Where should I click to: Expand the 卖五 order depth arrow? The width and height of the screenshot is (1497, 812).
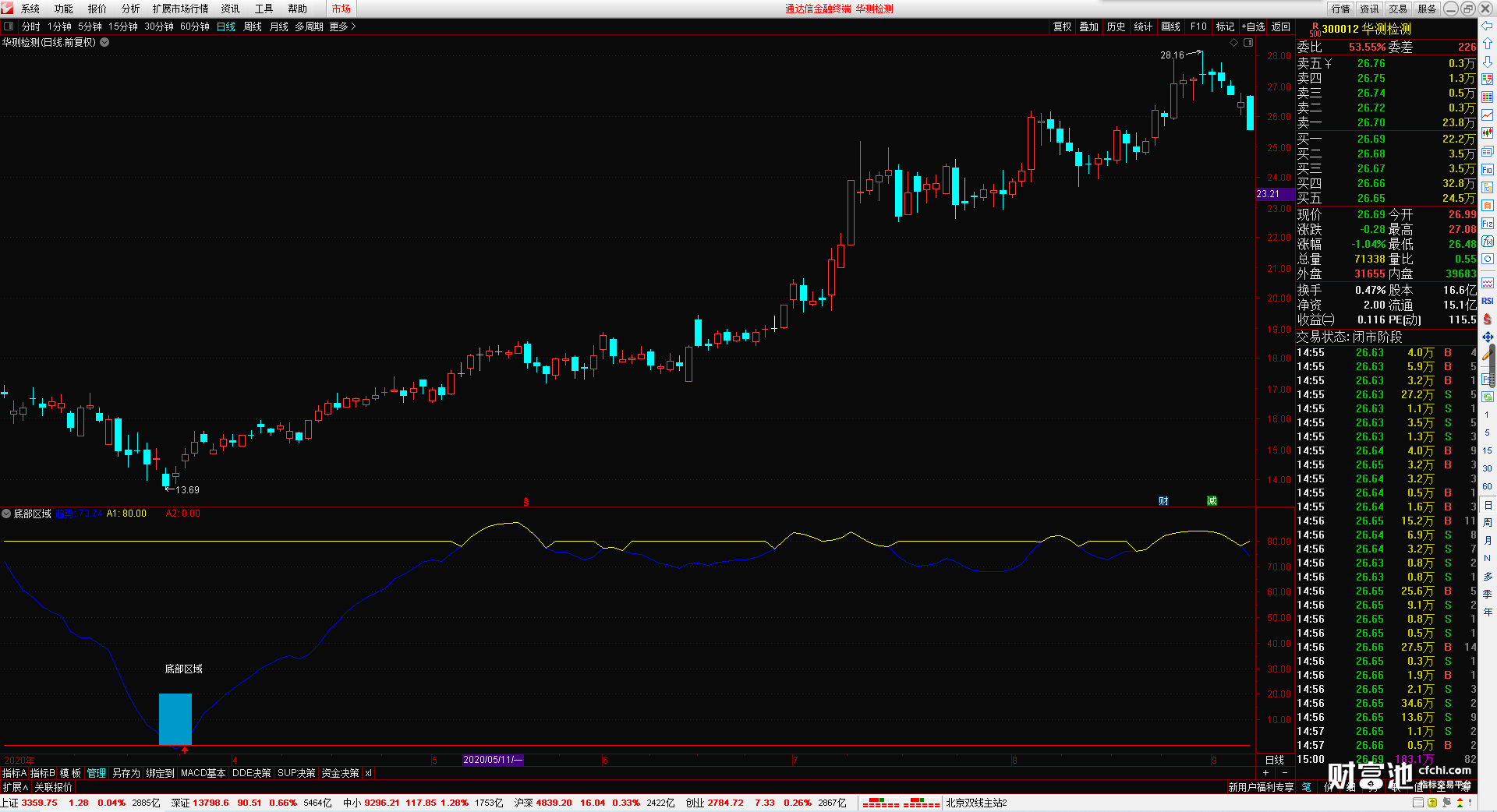(1328, 64)
